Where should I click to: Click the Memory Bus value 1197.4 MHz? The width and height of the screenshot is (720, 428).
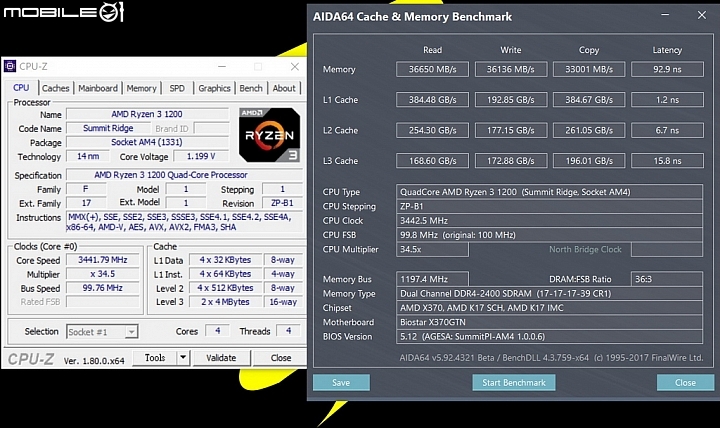433,279
